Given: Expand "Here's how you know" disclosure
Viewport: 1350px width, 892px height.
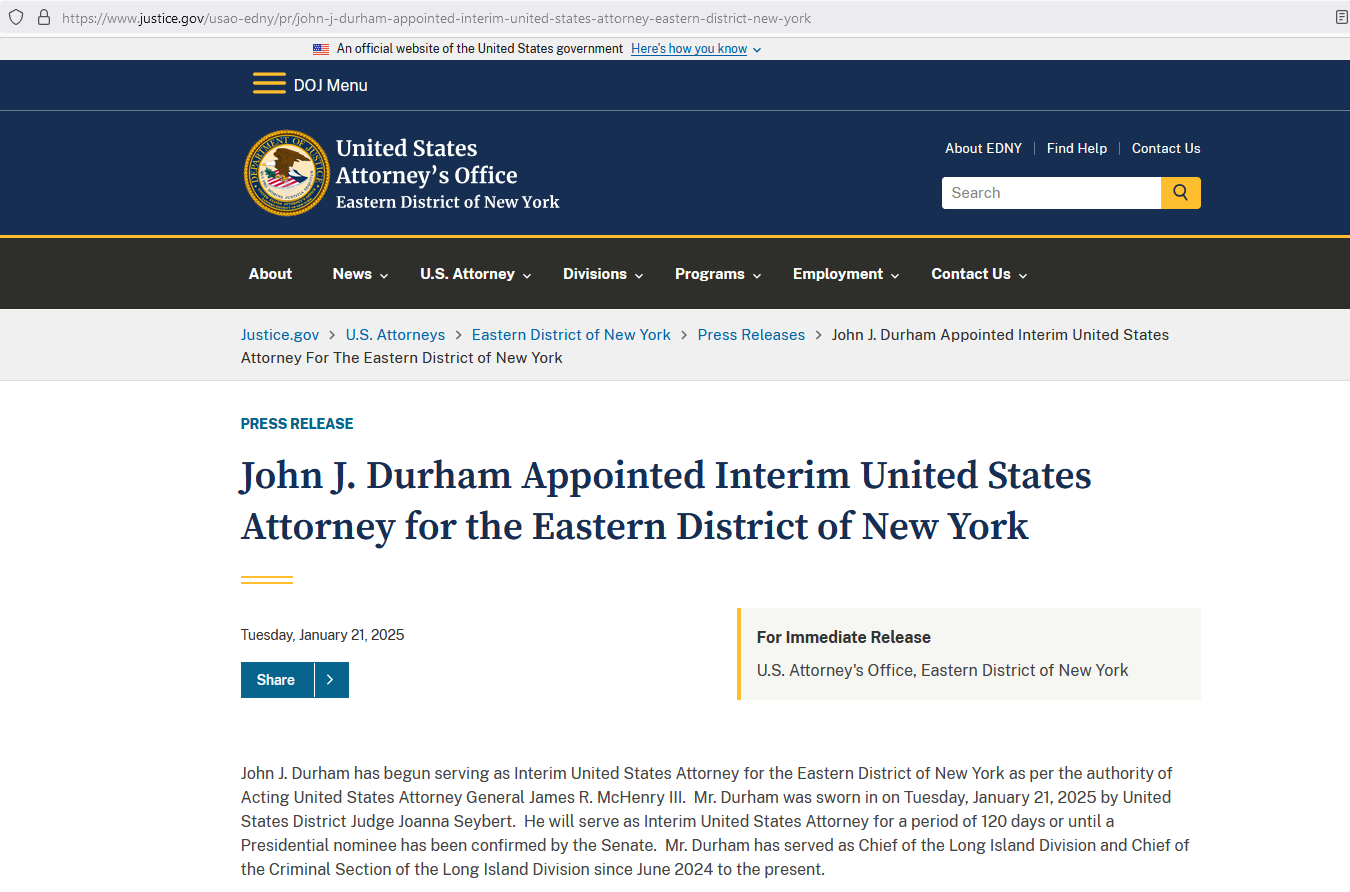Looking at the screenshot, I should [696, 49].
